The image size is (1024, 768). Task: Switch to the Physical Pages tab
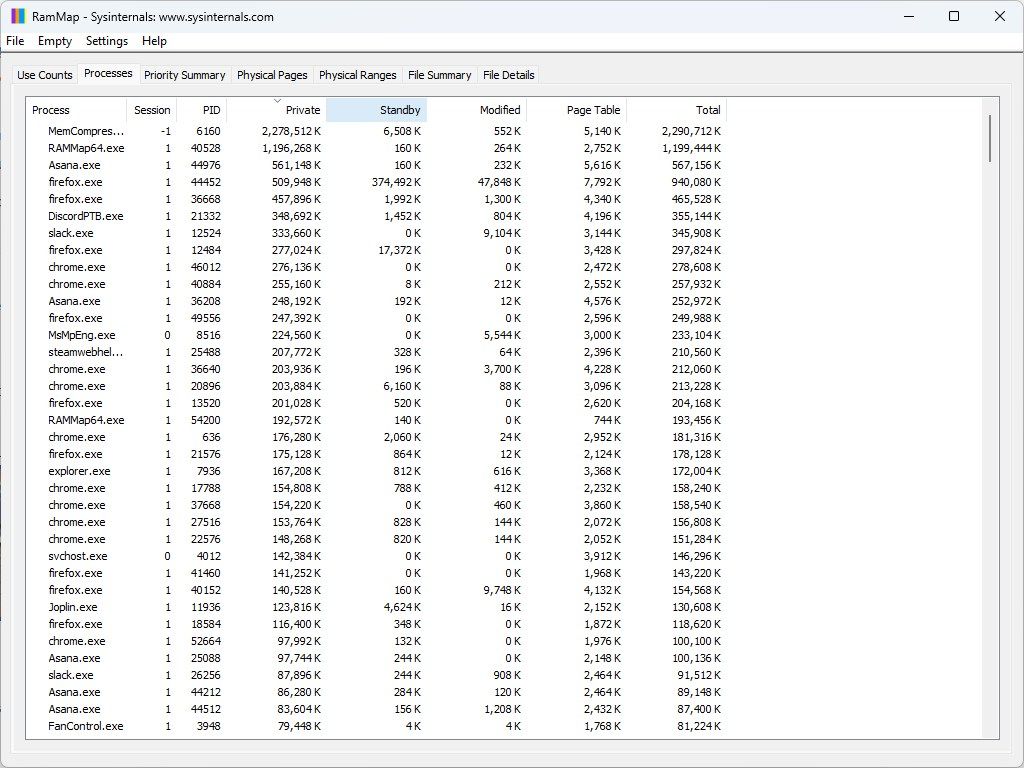coord(272,75)
